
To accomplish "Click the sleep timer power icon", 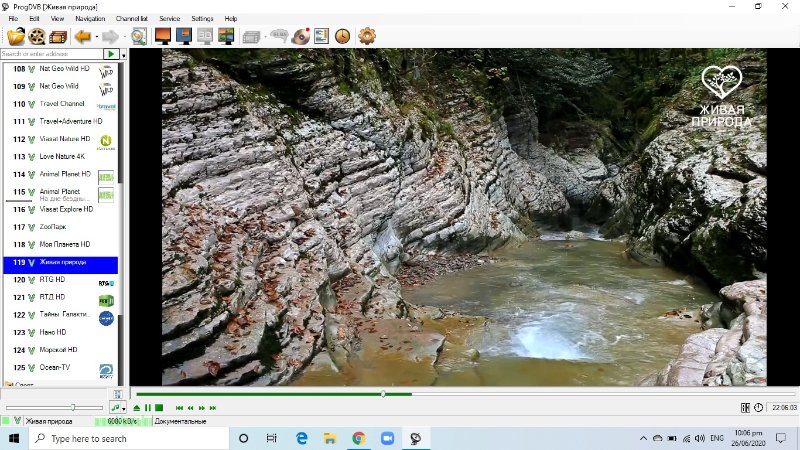I will (759, 408).
